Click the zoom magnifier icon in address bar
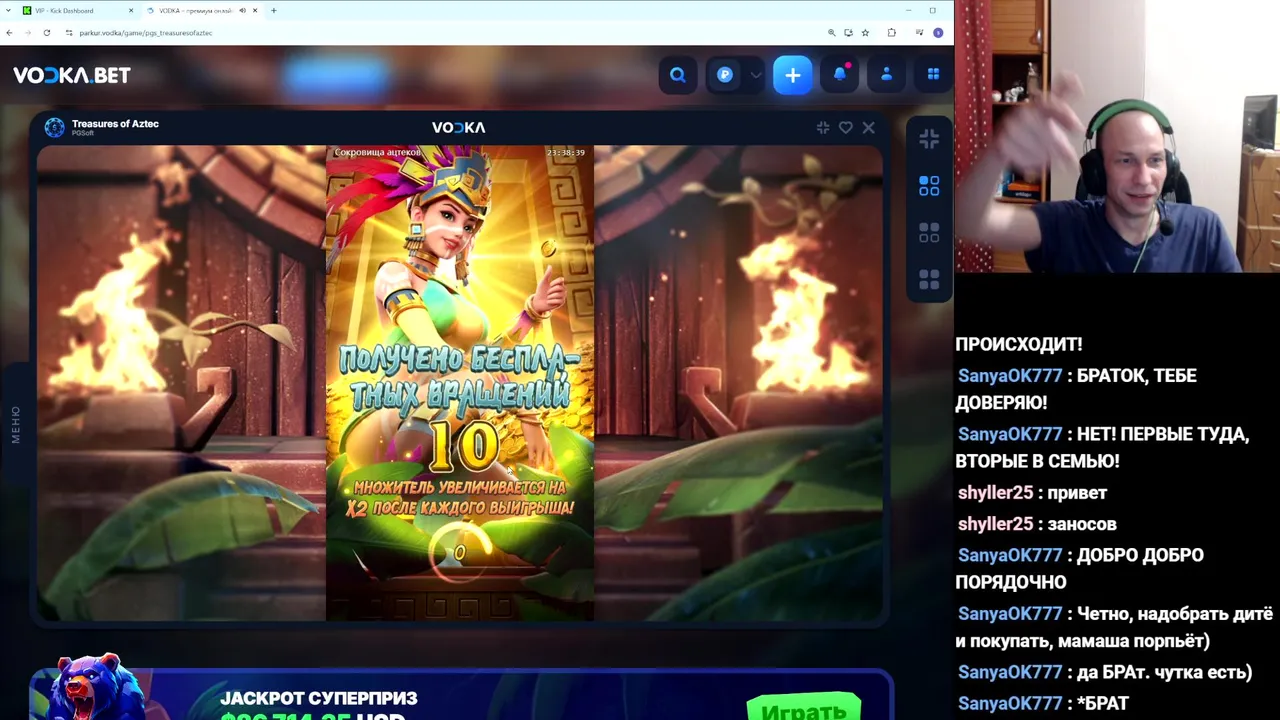This screenshot has height=720, width=1280. (831, 33)
